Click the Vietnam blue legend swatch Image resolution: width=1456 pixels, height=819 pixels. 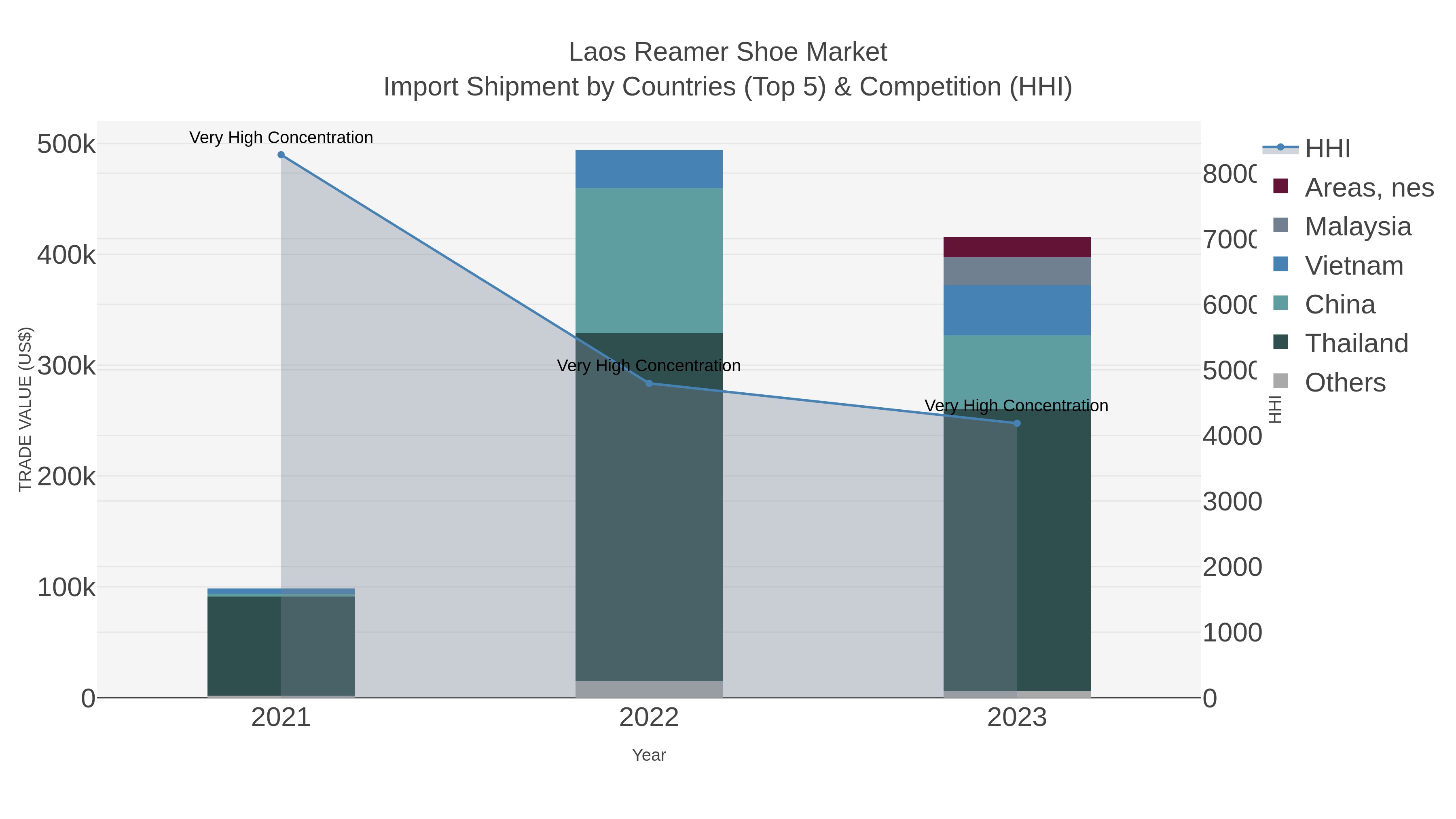coord(1281,264)
